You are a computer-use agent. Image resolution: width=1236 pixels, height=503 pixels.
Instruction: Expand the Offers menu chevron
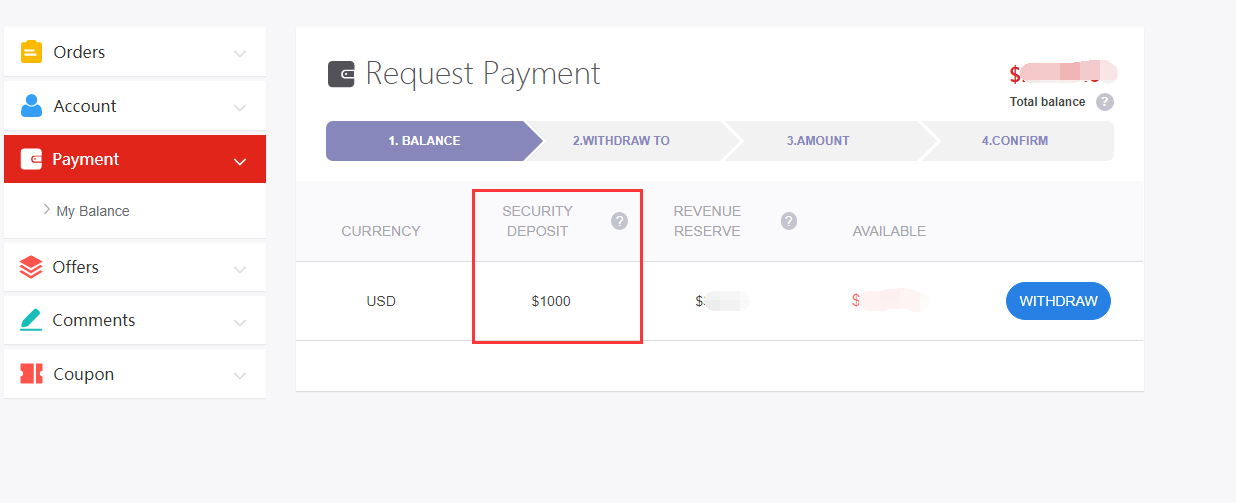pyautogui.click(x=240, y=268)
